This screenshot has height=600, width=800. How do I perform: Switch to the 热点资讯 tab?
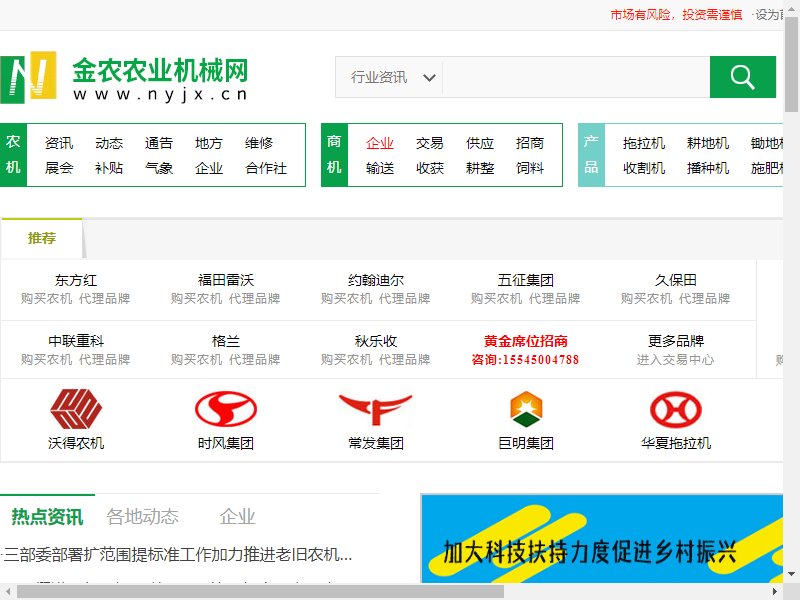pyautogui.click(x=47, y=516)
